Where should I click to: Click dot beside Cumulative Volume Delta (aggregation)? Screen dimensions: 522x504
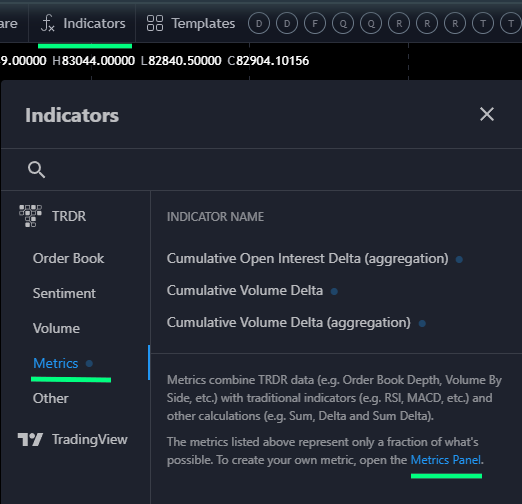tap(422, 323)
